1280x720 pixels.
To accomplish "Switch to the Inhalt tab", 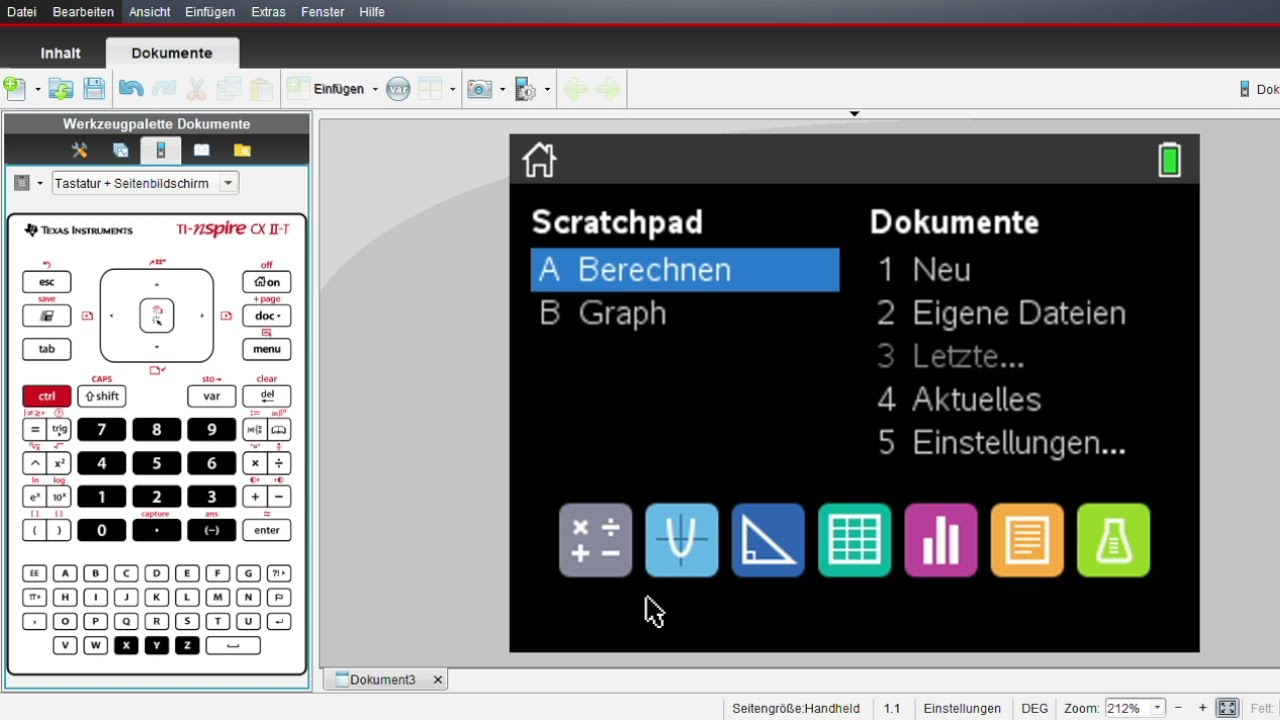I will coord(60,53).
